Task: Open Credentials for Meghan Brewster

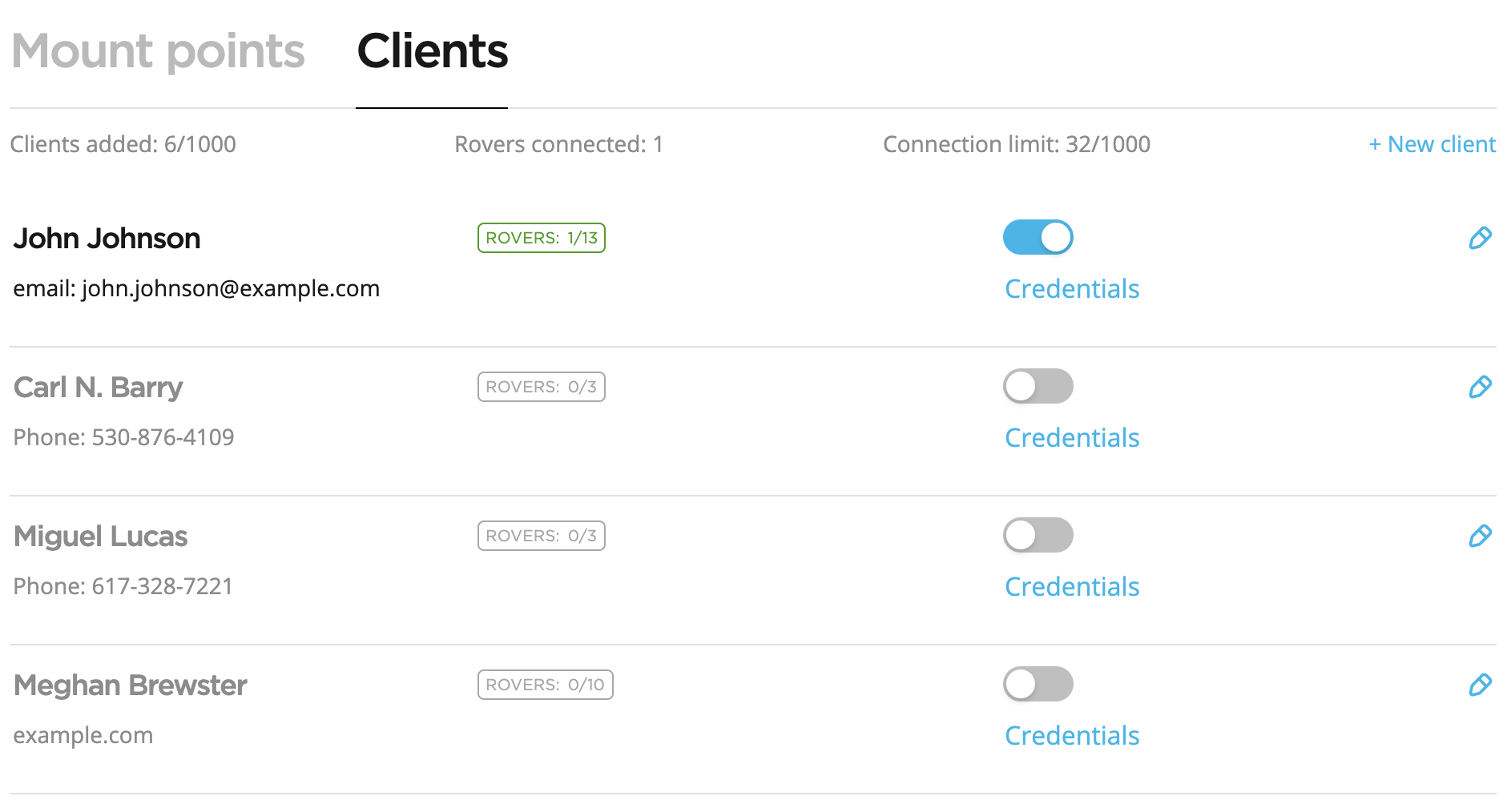Action: point(1071,735)
